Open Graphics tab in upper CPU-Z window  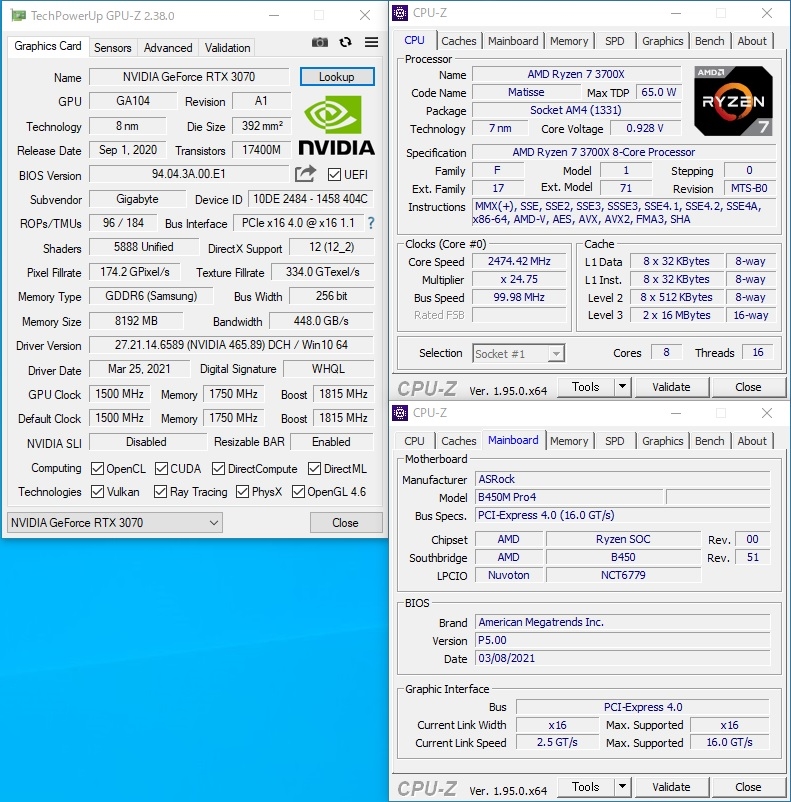[x=663, y=41]
